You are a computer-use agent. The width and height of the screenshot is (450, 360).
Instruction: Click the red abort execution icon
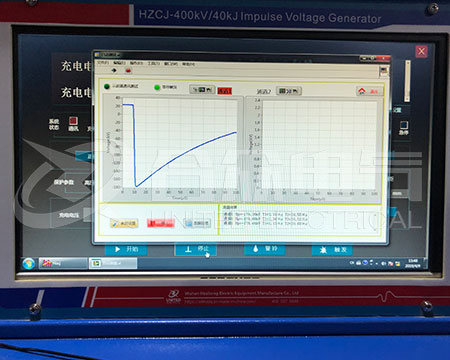[x=128, y=70]
